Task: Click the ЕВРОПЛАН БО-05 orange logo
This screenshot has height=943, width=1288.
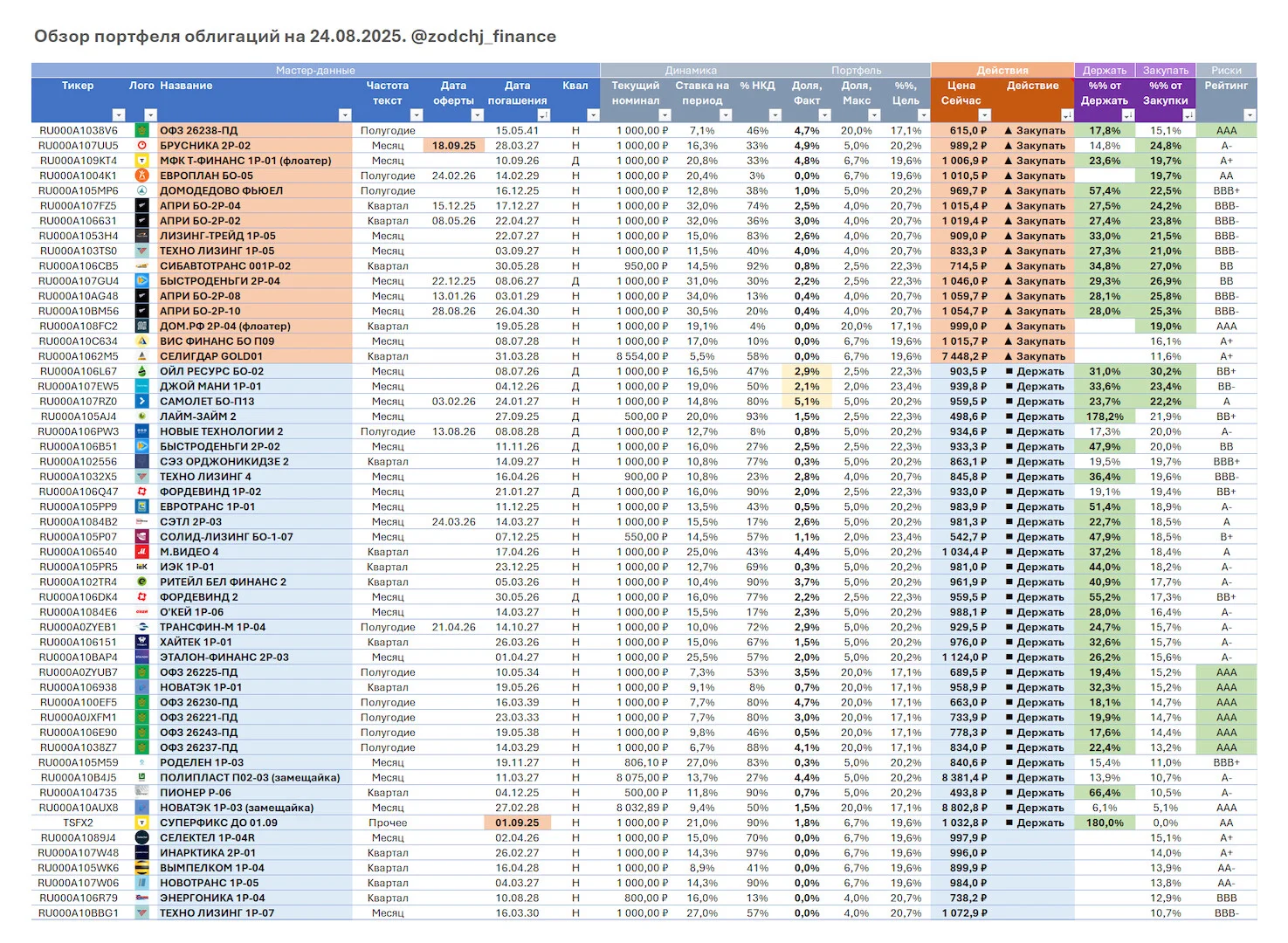Action: (x=141, y=176)
